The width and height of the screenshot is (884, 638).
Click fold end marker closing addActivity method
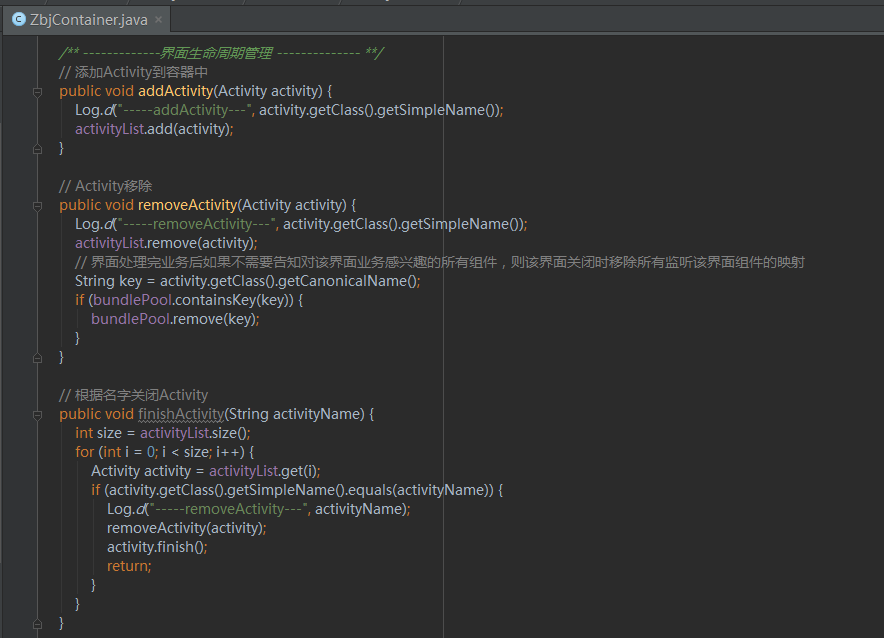[37, 148]
